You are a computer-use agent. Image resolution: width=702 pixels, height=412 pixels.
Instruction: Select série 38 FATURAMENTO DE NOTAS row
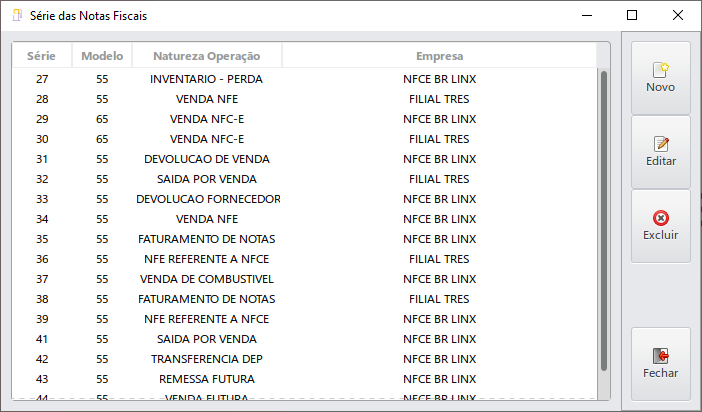(x=205, y=299)
